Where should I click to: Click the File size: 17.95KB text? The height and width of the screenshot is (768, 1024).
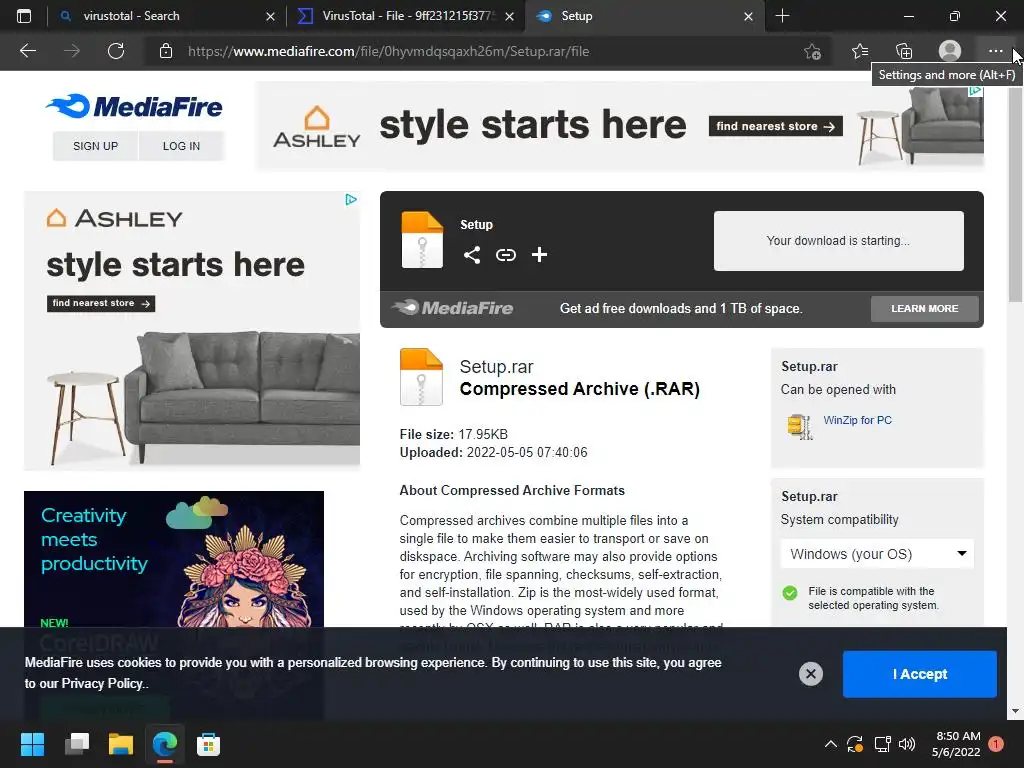coord(454,434)
